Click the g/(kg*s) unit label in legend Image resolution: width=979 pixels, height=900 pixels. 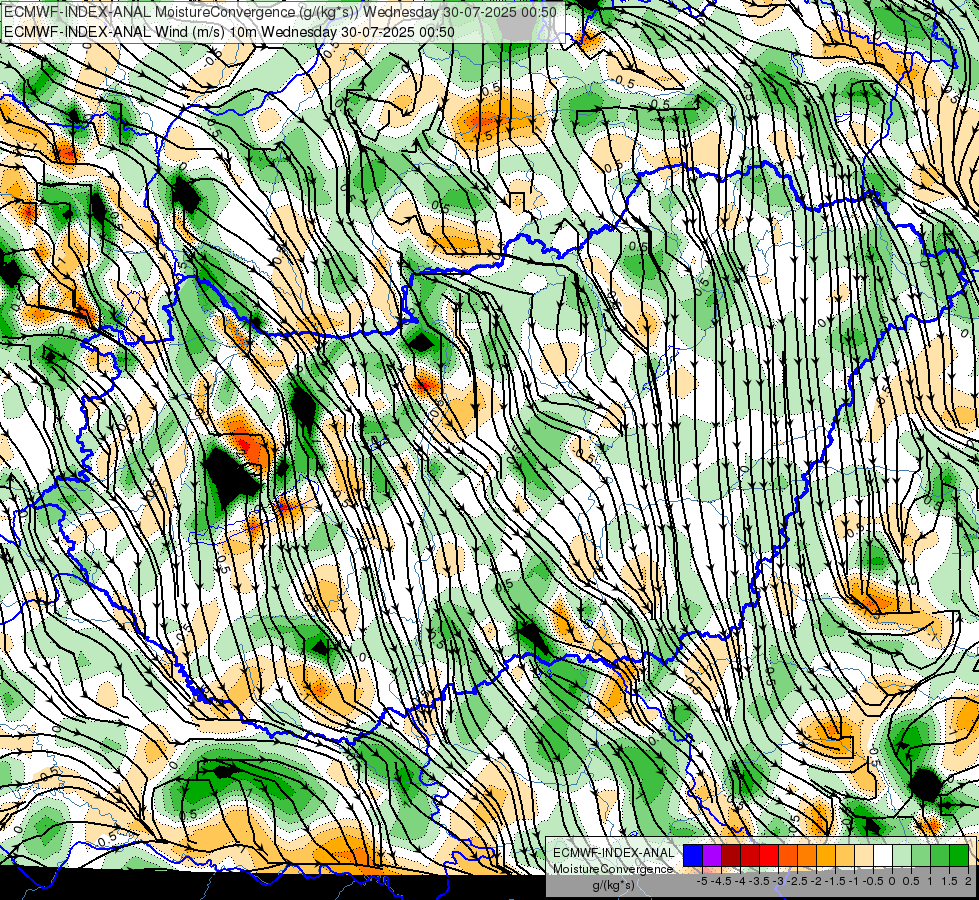[x=613, y=885]
